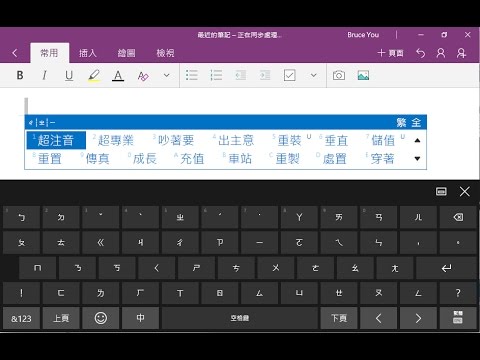Tap the 上頁 key
The image size is (480, 360).
click(x=61, y=319)
